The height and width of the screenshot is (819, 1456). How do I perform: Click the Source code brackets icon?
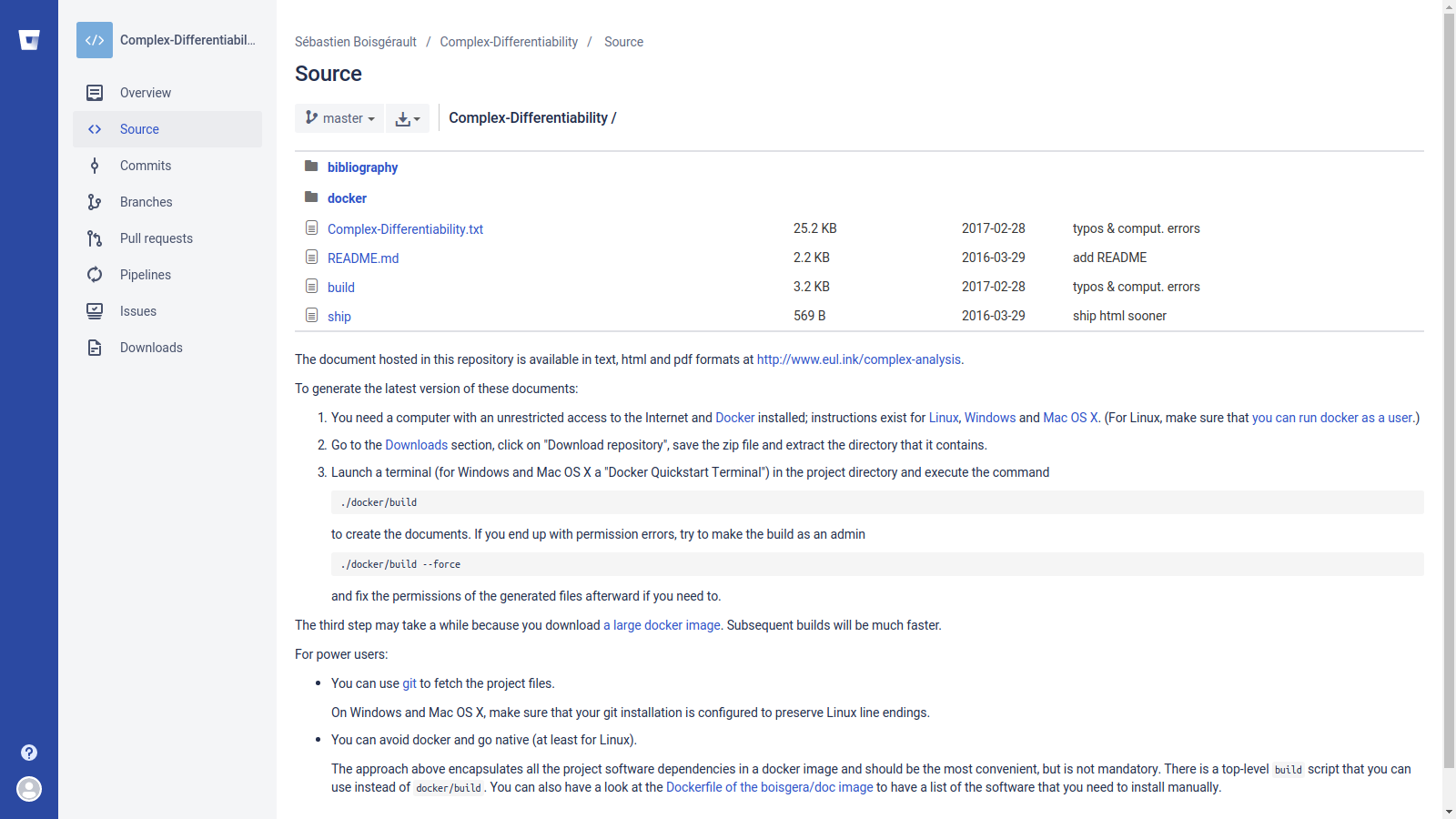coord(95,129)
